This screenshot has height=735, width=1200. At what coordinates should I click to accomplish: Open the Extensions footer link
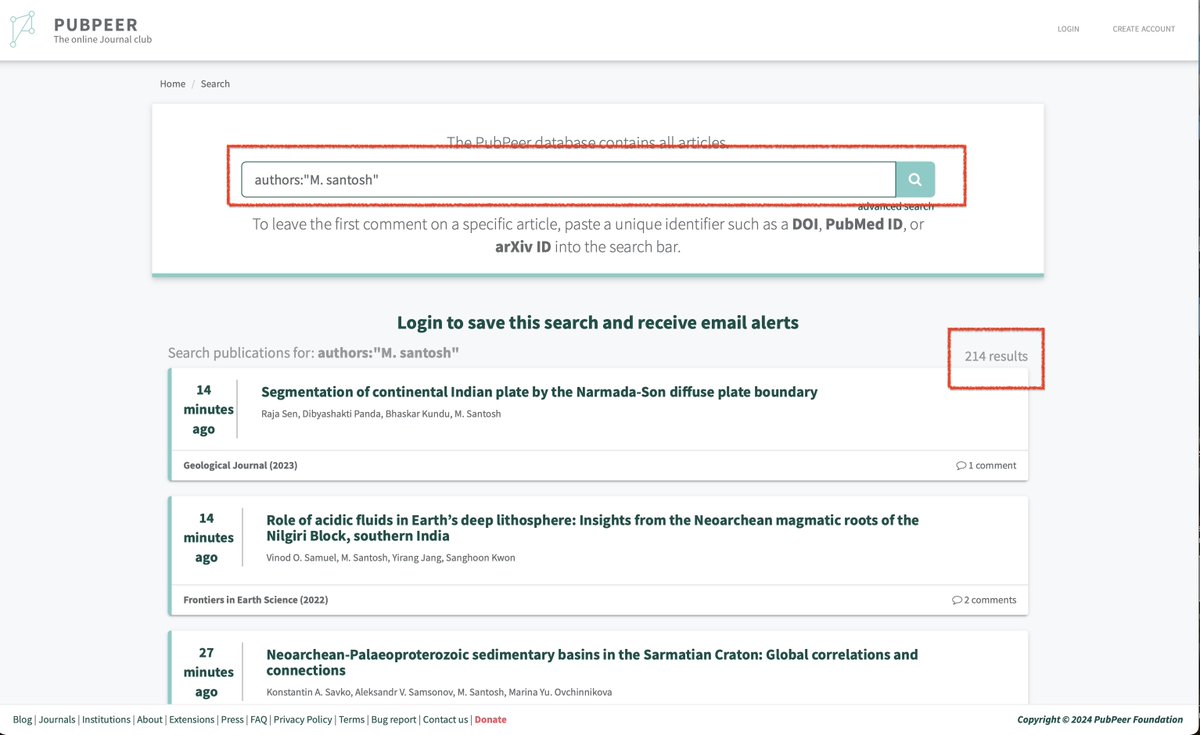tap(192, 720)
